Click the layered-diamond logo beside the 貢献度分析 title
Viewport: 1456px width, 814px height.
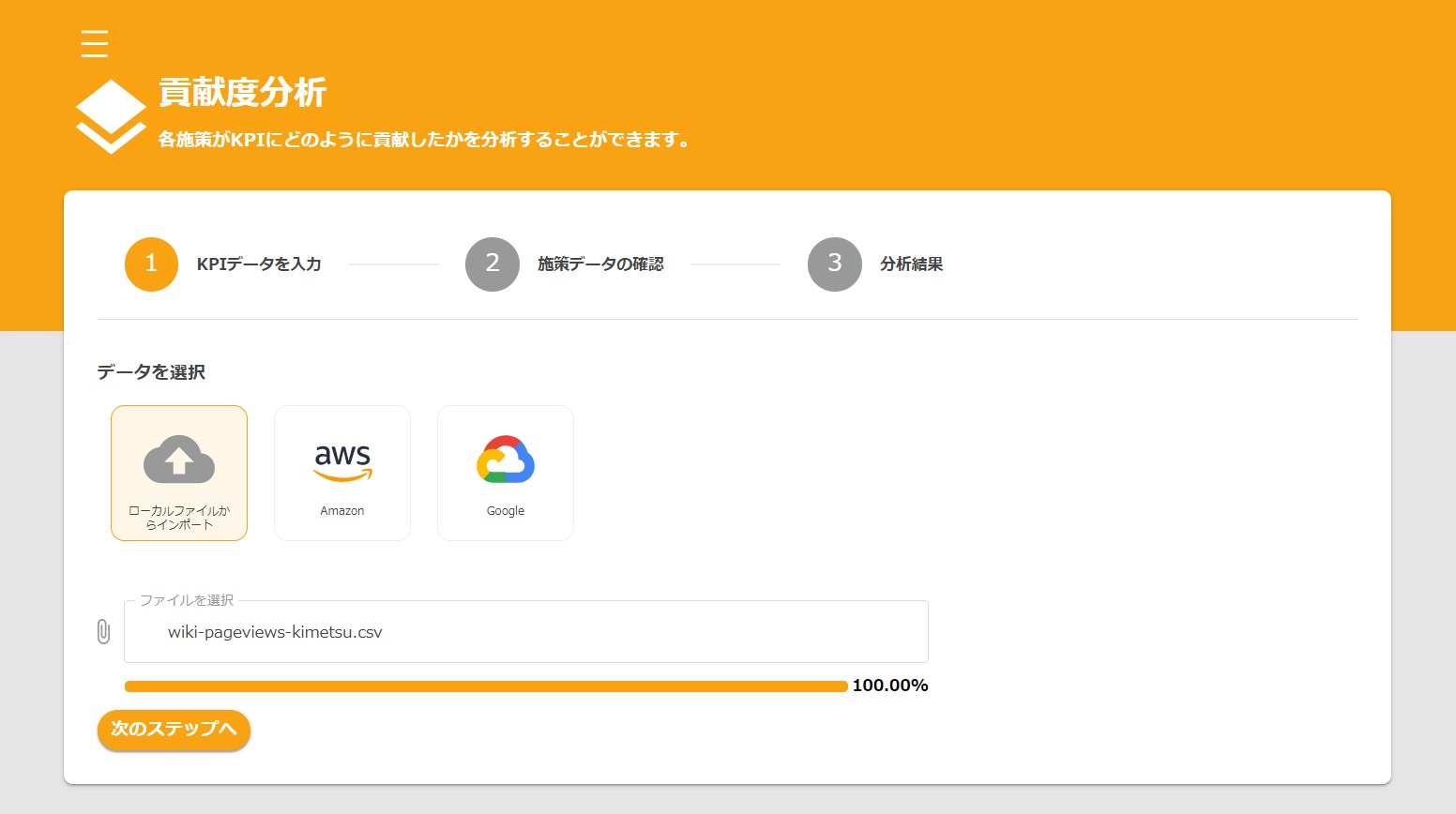tap(111, 116)
